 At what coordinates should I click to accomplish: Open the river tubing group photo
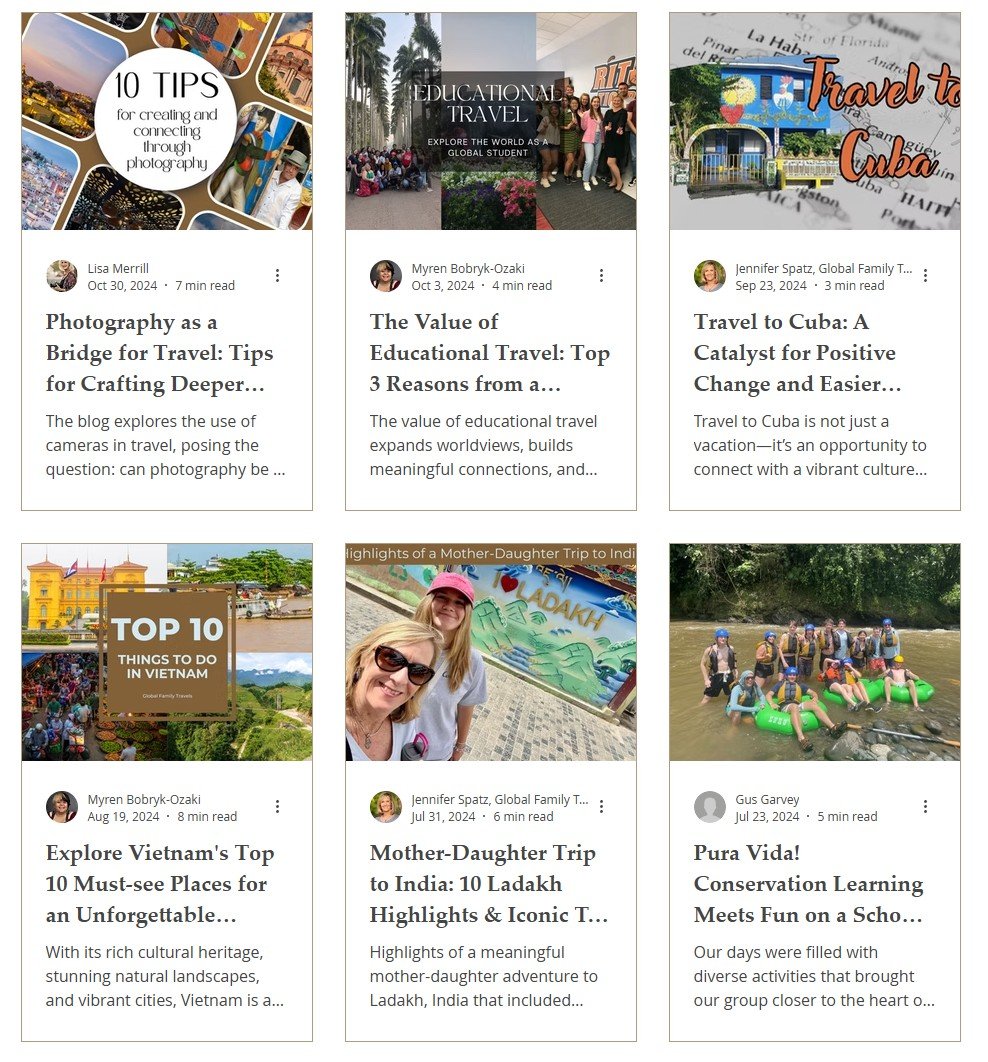[815, 652]
